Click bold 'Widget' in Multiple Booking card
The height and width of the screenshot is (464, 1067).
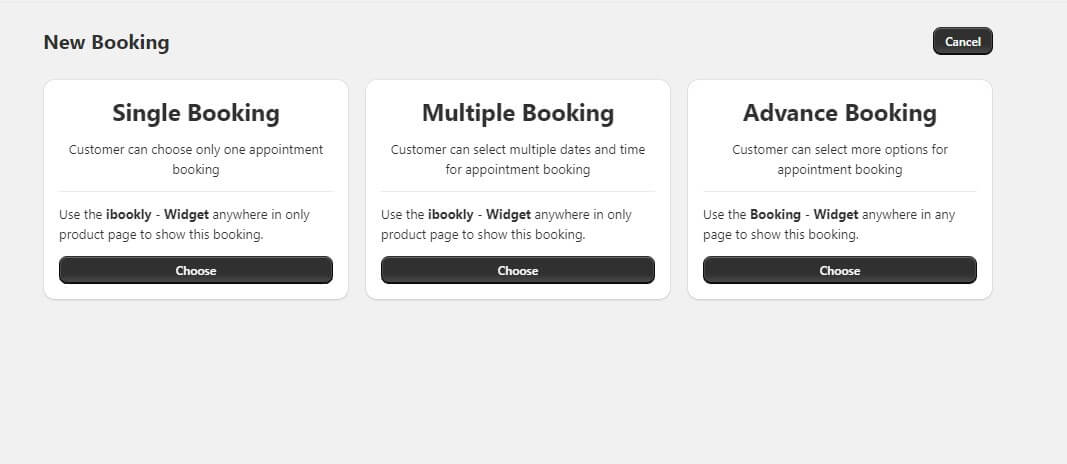(508, 214)
